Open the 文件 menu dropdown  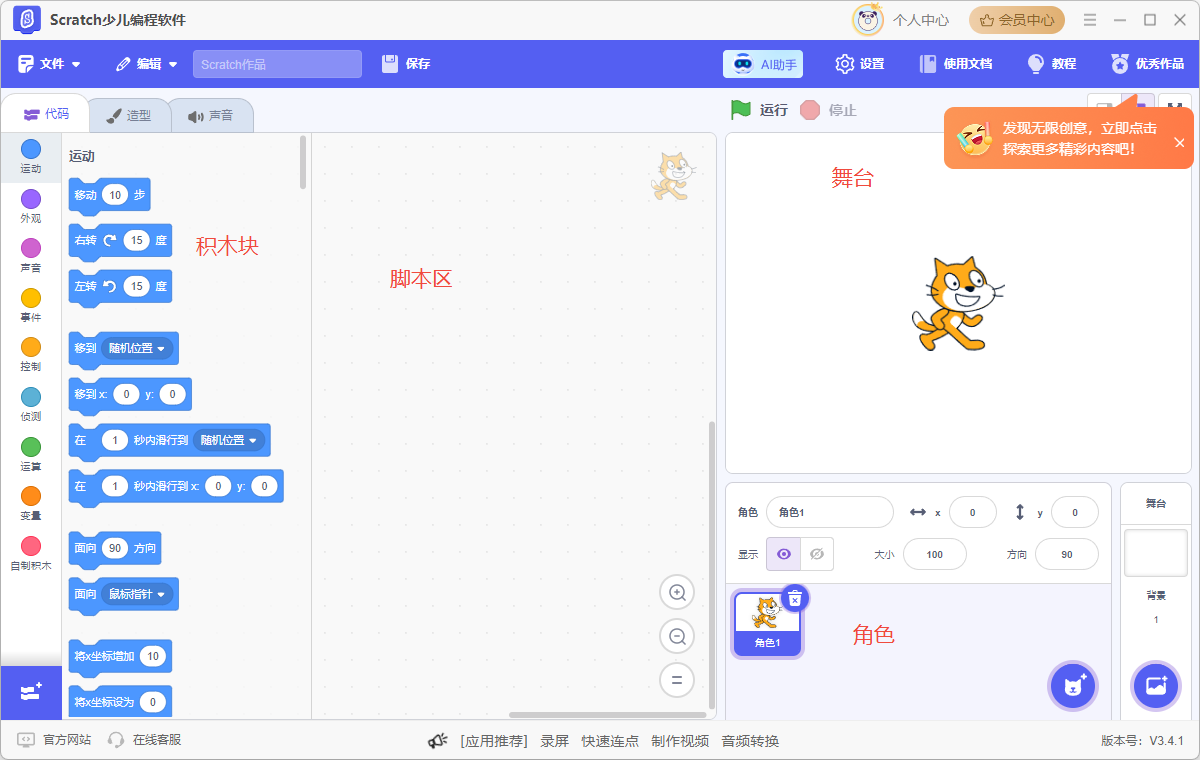(x=50, y=64)
